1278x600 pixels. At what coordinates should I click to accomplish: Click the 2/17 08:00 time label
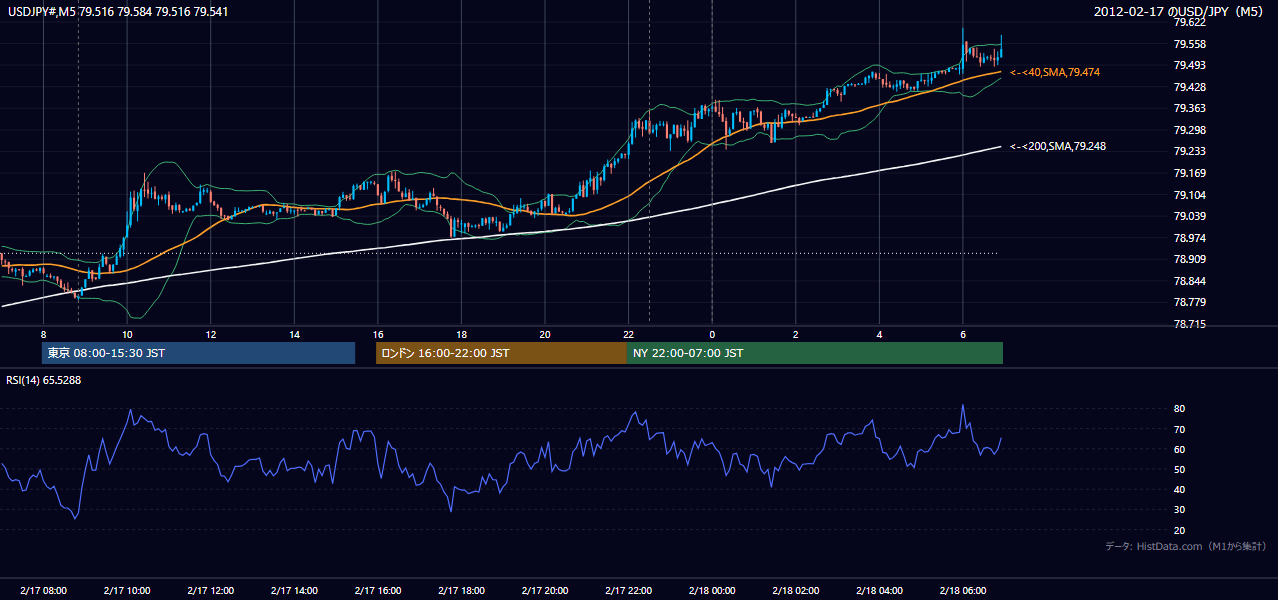pos(43,591)
